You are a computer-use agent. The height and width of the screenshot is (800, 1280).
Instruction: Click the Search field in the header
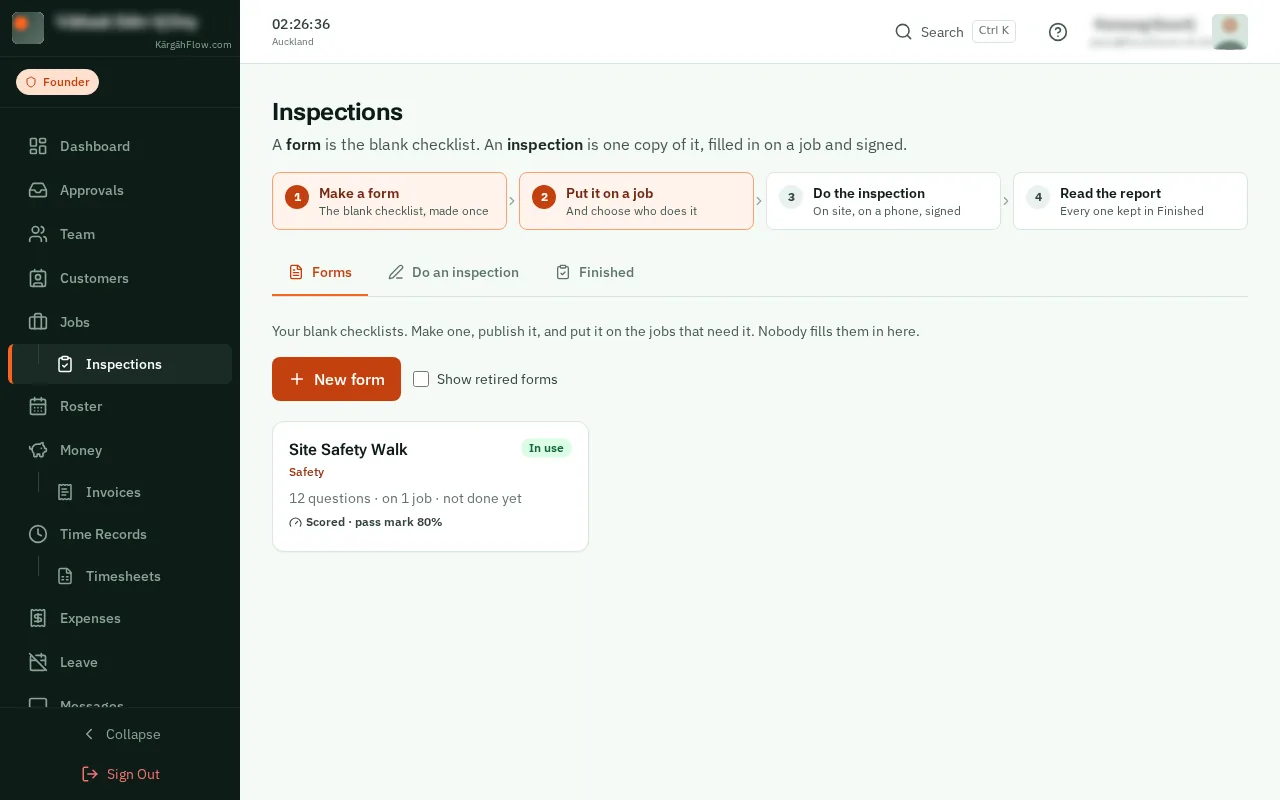tap(955, 32)
